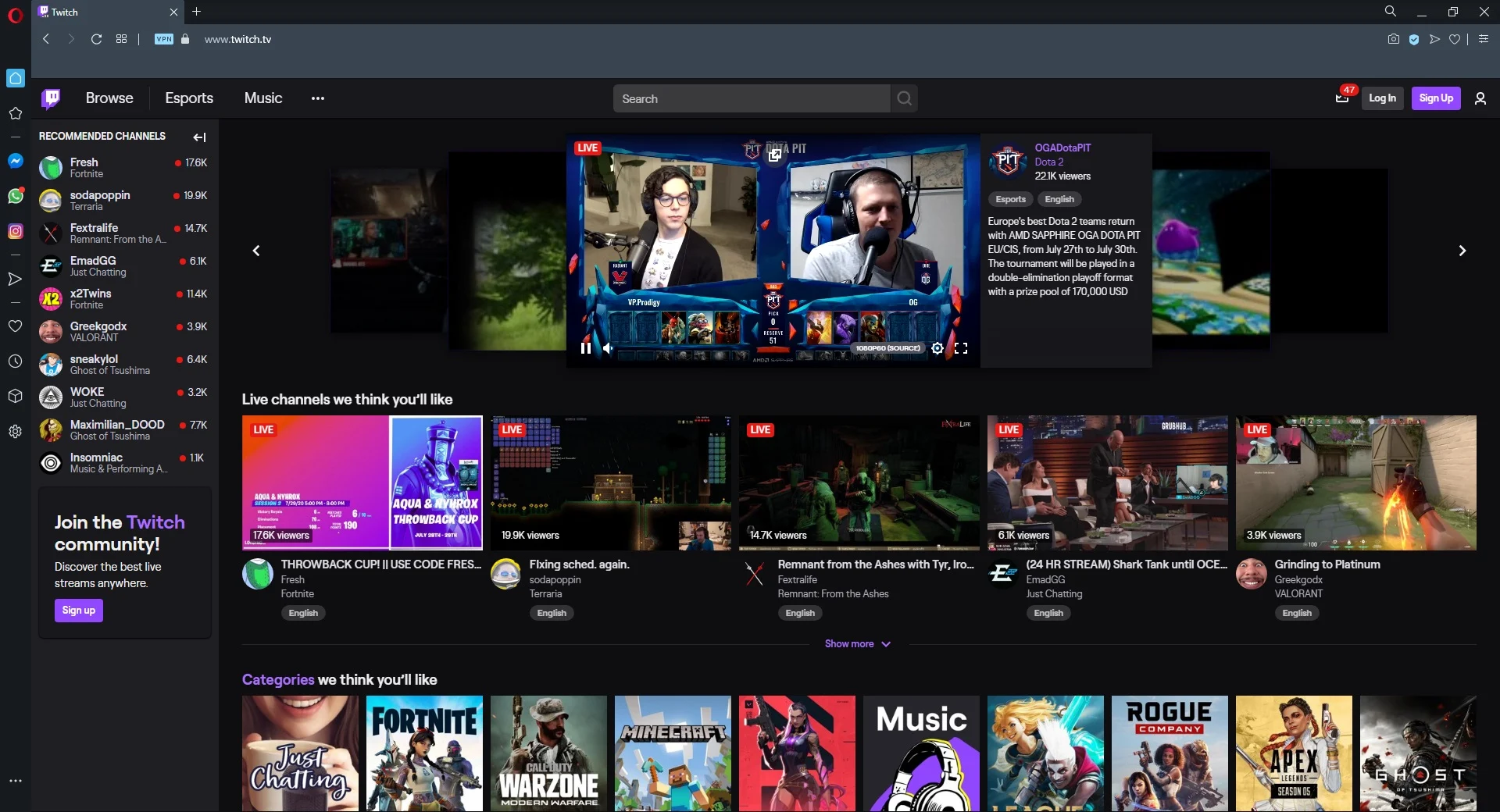Open the Browse tab
The width and height of the screenshot is (1500, 812).
tap(109, 98)
